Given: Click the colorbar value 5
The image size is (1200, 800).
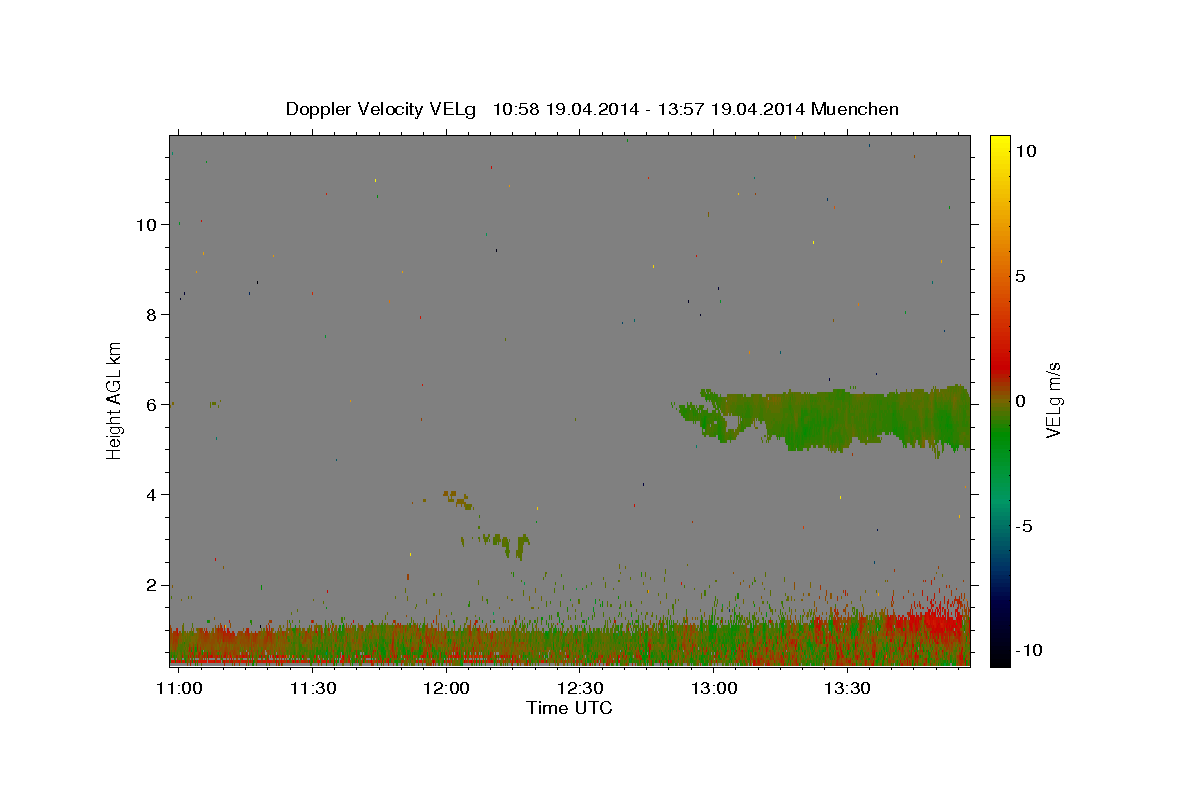Looking at the screenshot, I should click(1020, 275).
